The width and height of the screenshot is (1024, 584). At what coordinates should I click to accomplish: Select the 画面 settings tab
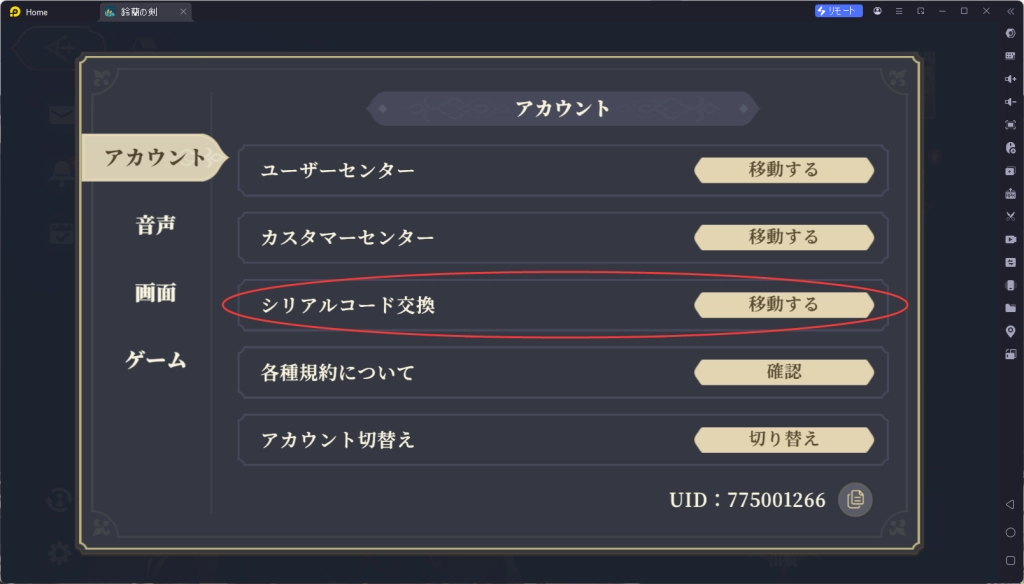pyautogui.click(x=155, y=292)
